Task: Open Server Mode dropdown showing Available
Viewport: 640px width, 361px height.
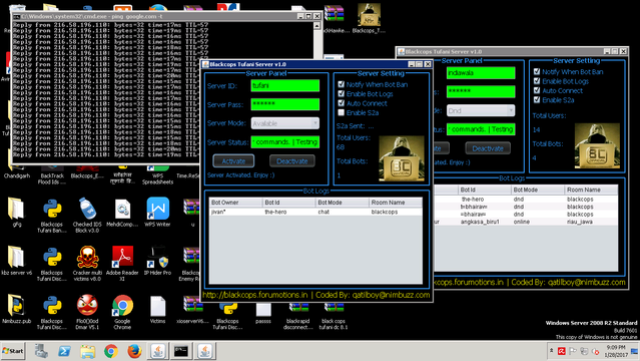Action: click(285, 123)
